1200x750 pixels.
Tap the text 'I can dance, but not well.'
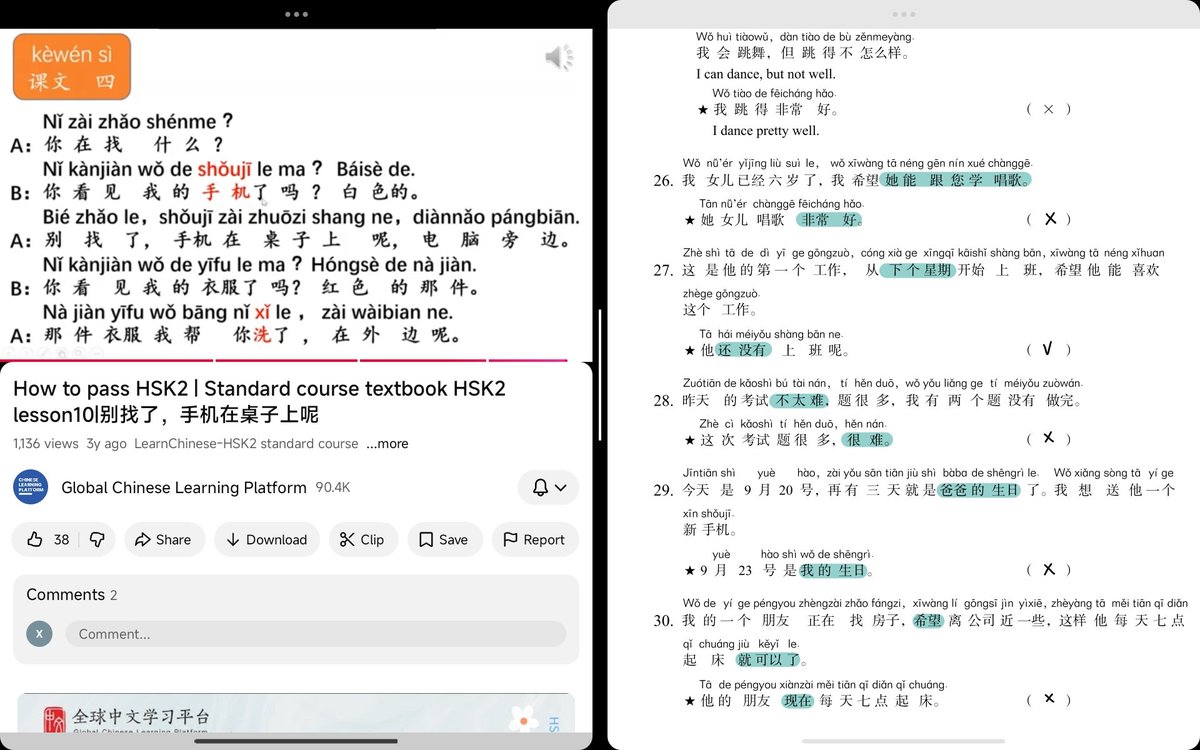766,74
